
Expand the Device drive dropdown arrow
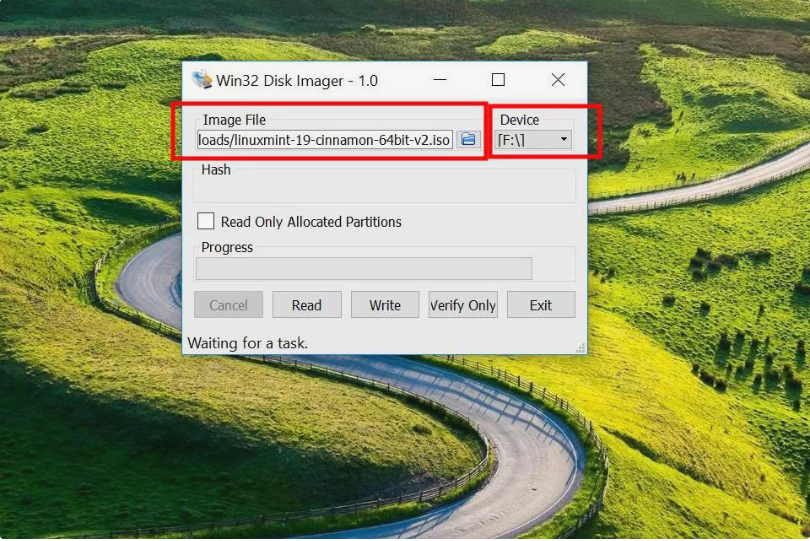tap(564, 139)
